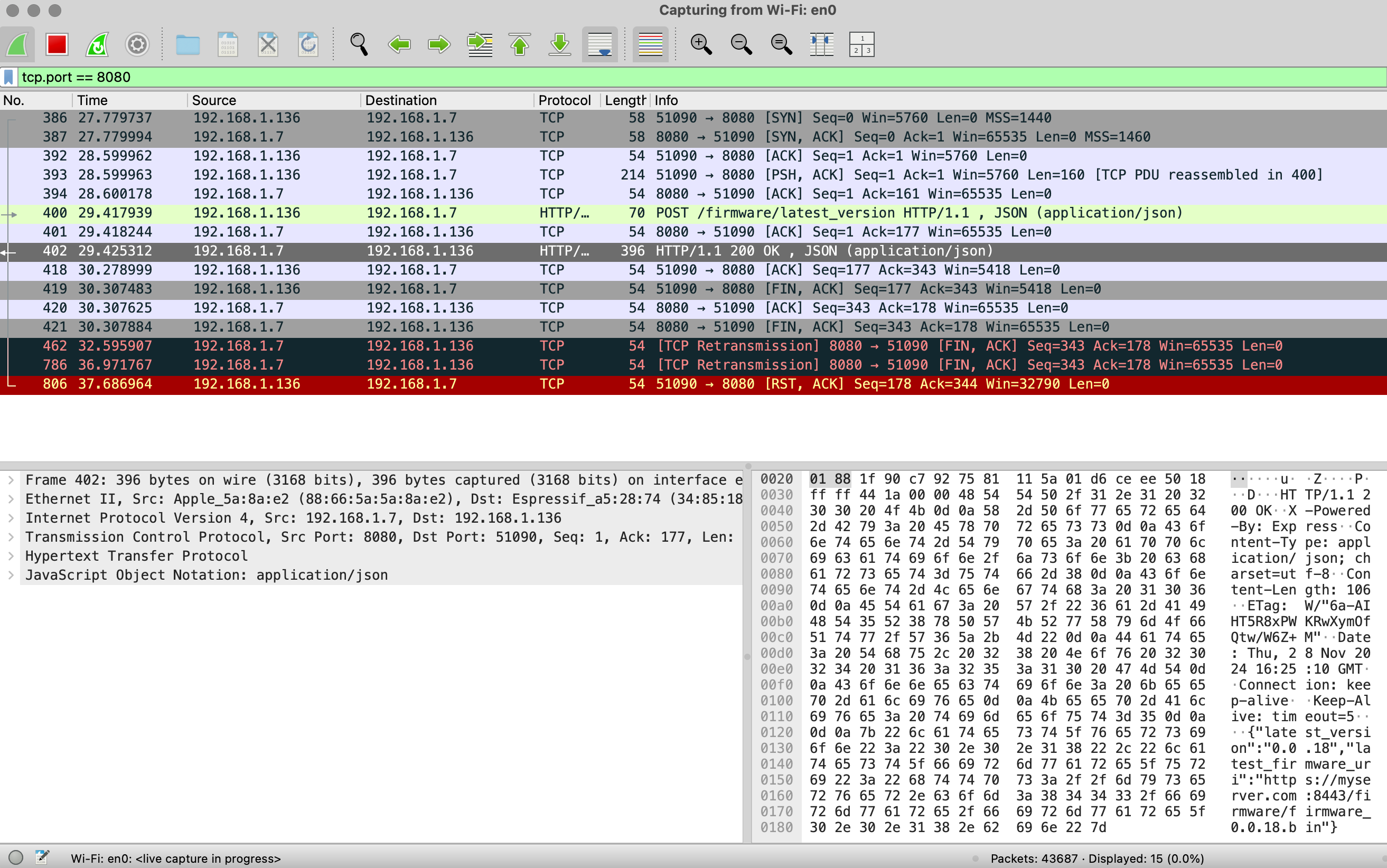This screenshot has height=868, width=1387.
Task: Open Find a packet magnifier
Action: click(359, 44)
